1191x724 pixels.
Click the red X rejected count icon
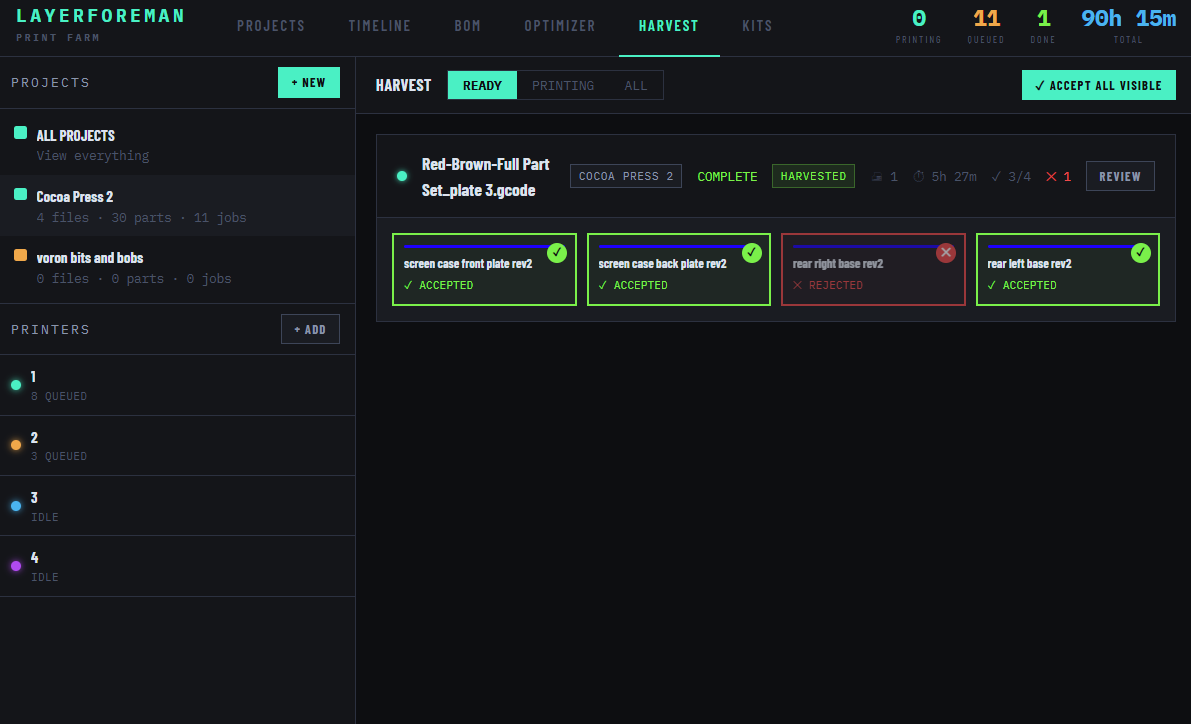click(x=1051, y=176)
